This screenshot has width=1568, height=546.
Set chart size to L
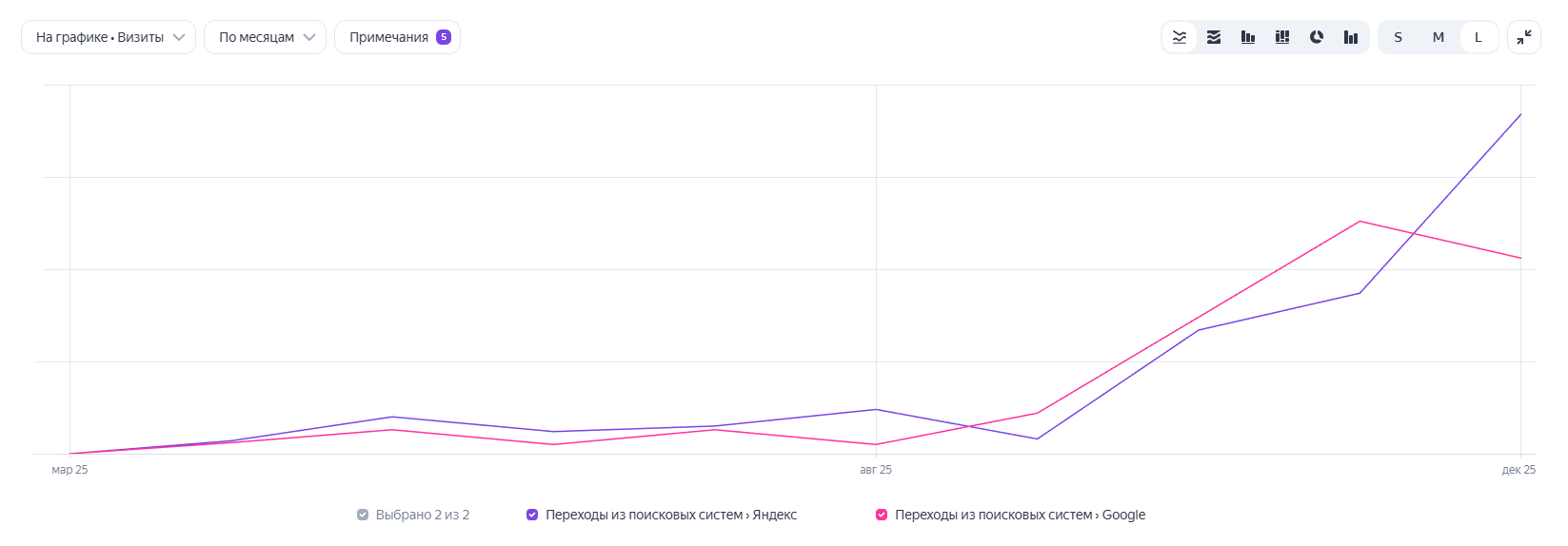[1478, 37]
